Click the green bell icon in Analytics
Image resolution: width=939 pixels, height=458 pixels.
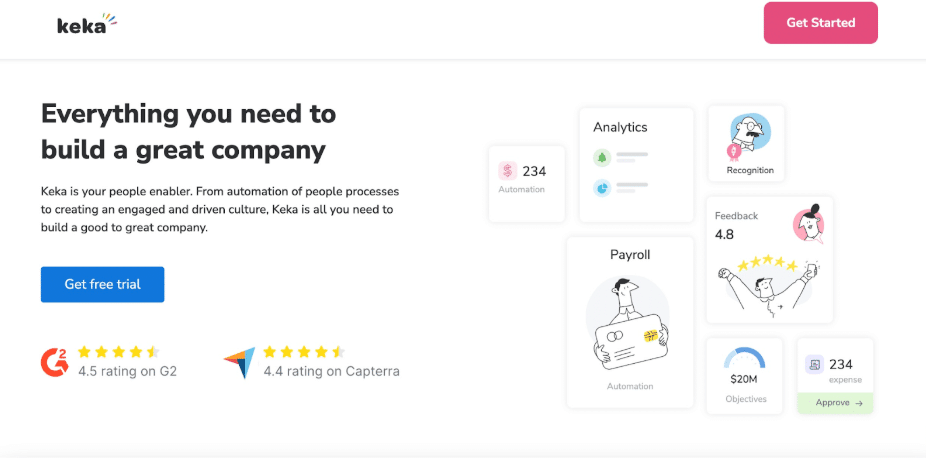[x=602, y=157]
